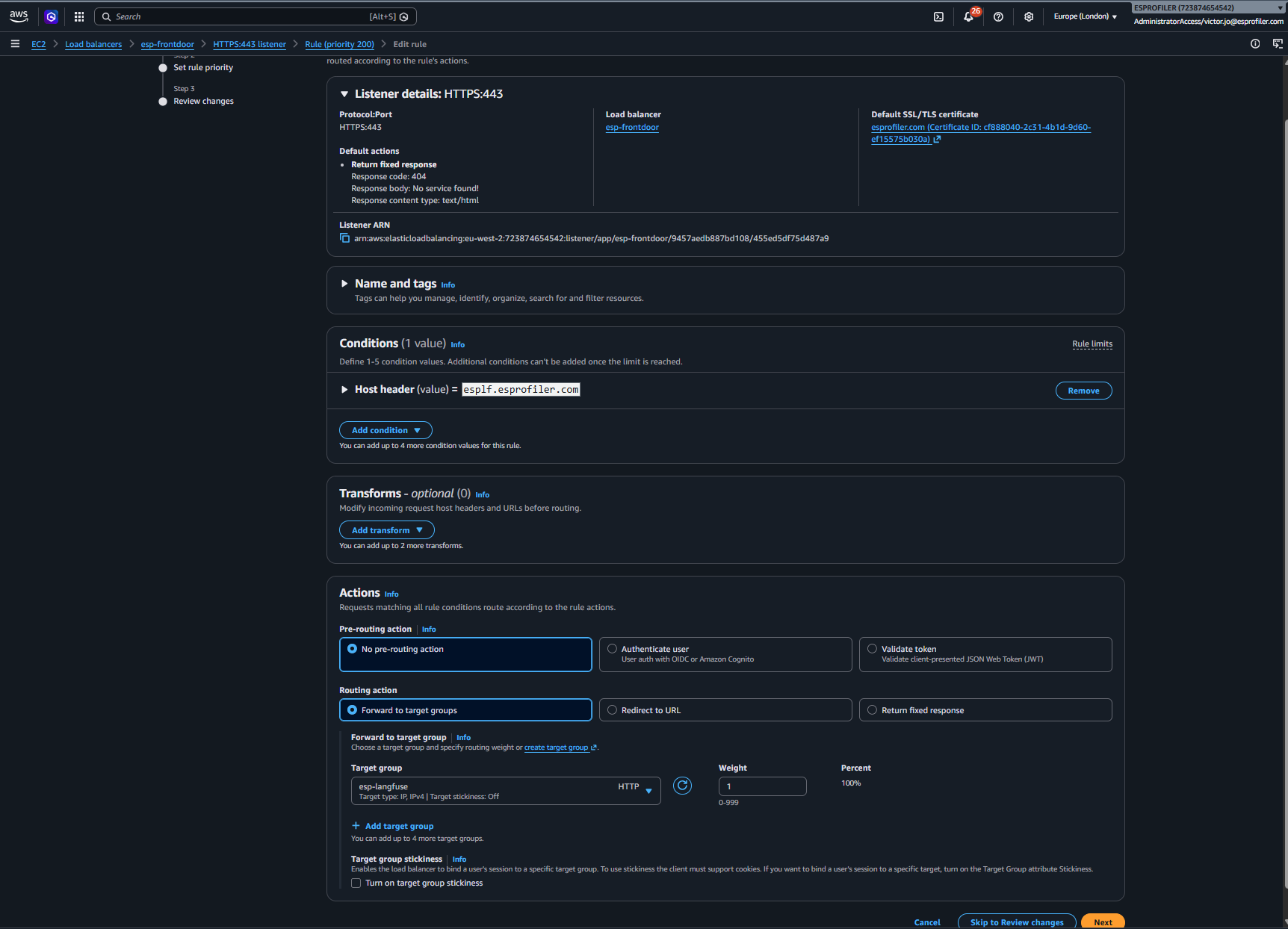Expand the Name and tags section
This screenshot has height=929, width=1288.
coord(344,284)
